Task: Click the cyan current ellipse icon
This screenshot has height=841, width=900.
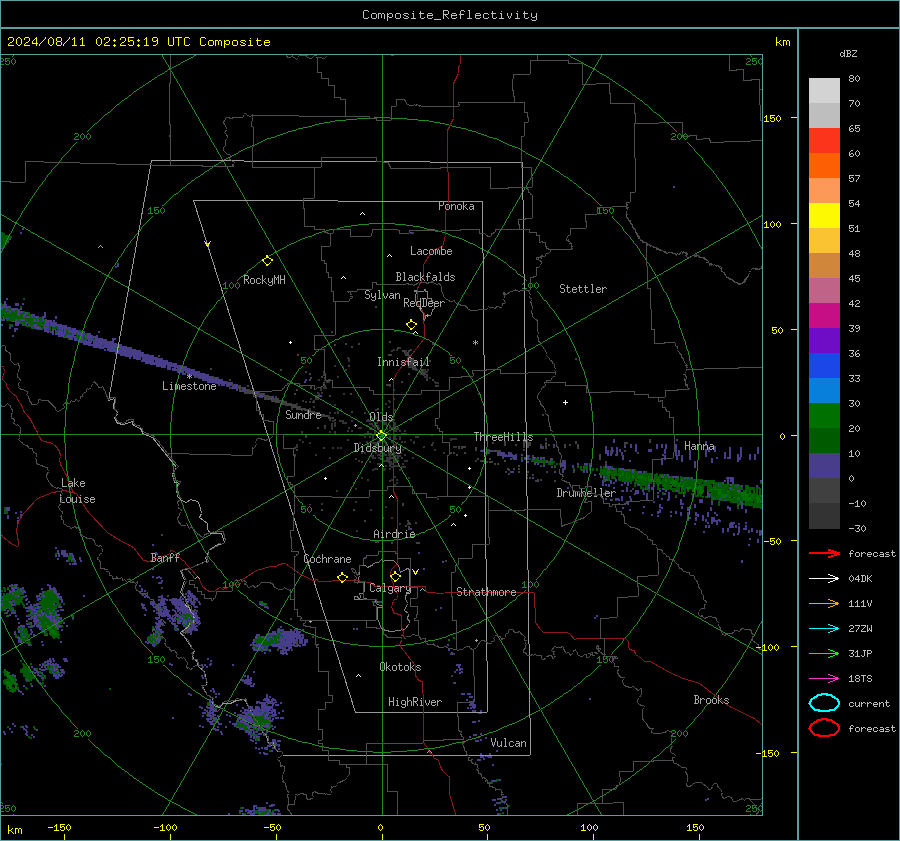Action: [824, 703]
